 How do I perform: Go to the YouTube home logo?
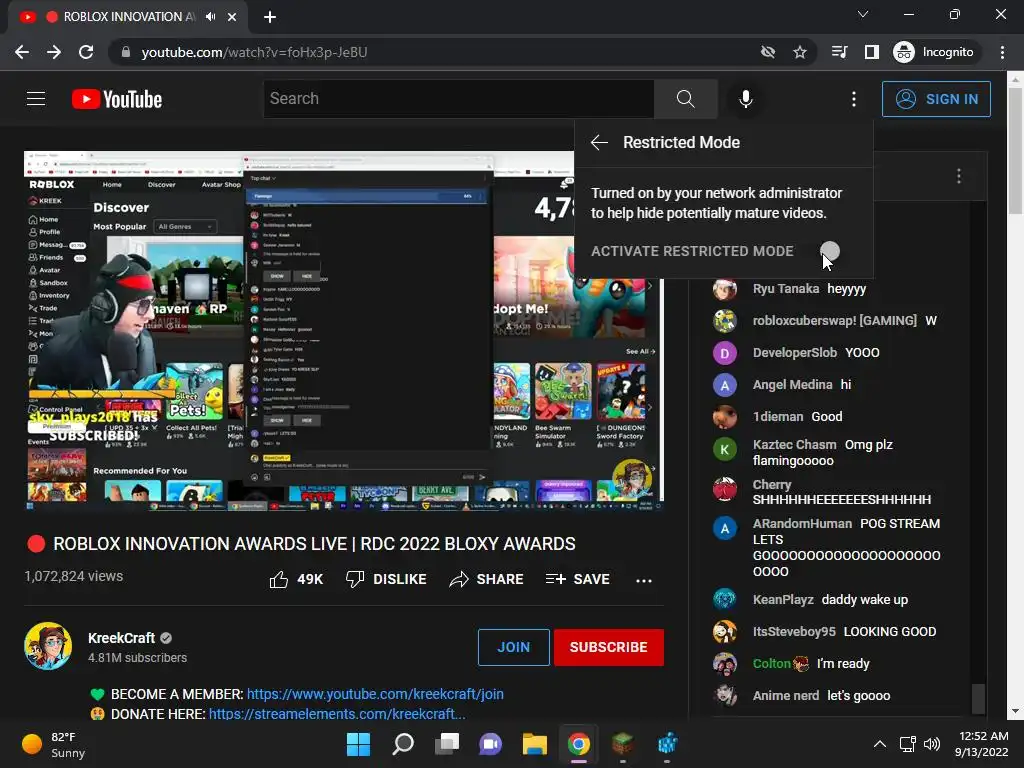click(x=117, y=99)
